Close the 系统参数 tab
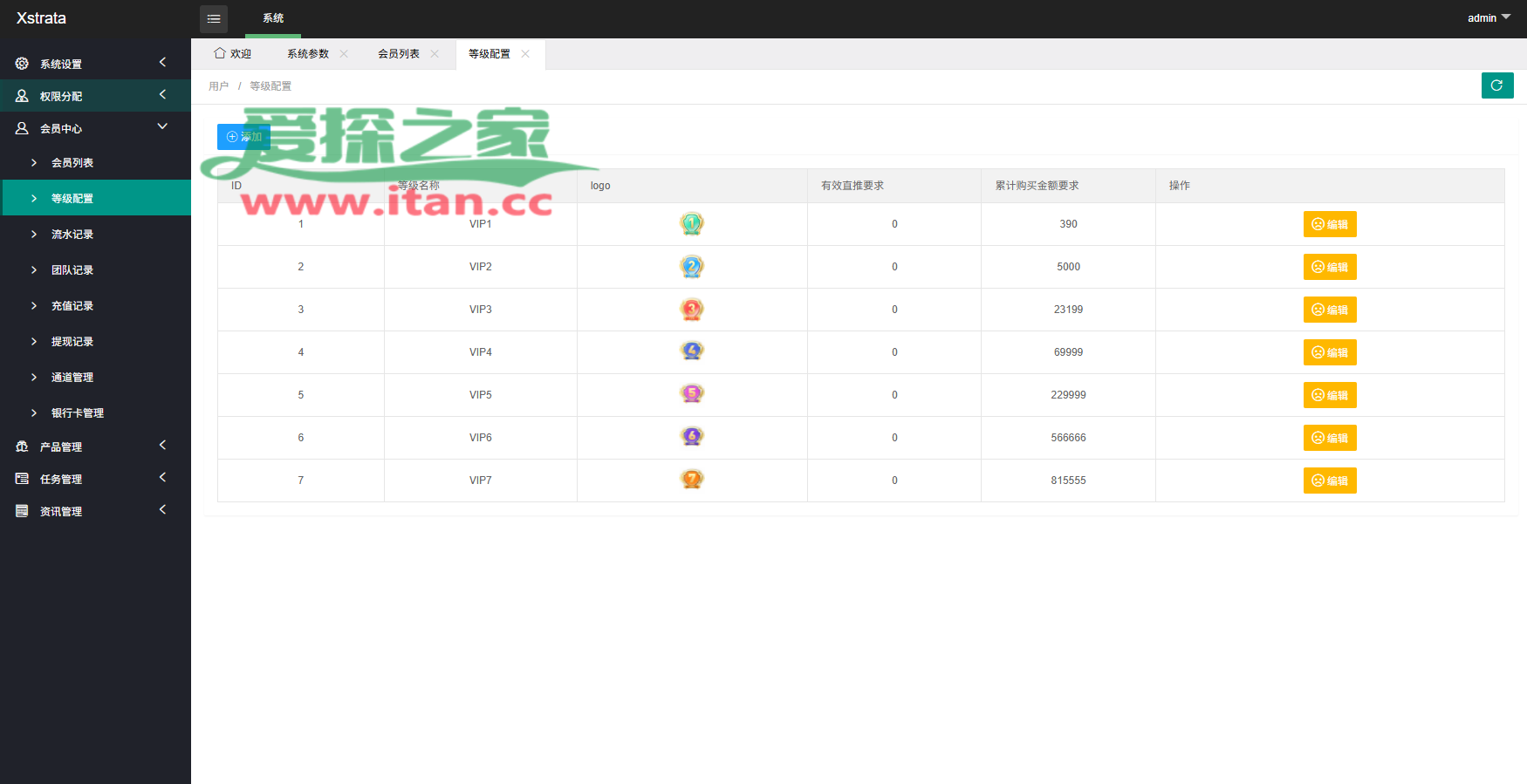The width and height of the screenshot is (1527, 784). (344, 54)
